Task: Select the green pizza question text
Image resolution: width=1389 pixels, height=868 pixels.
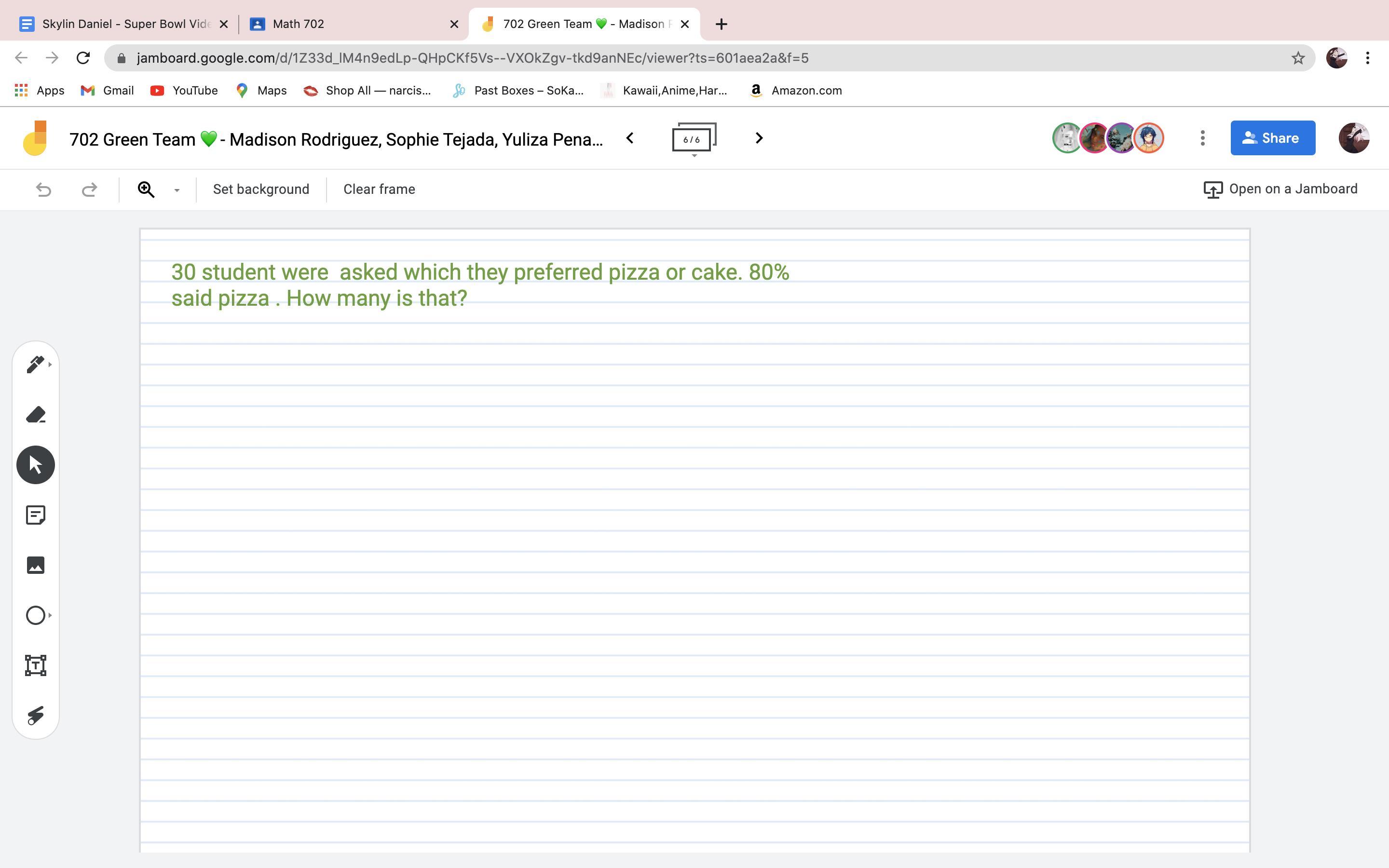Action: 480,285
